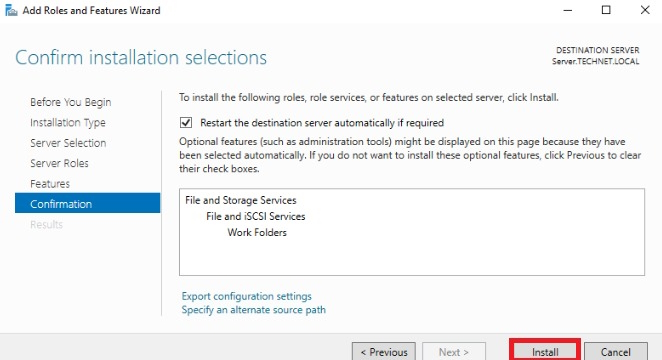This screenshot has height=360, width=662.
Task: Click the disabled Next button
Action: click(454, 352)
